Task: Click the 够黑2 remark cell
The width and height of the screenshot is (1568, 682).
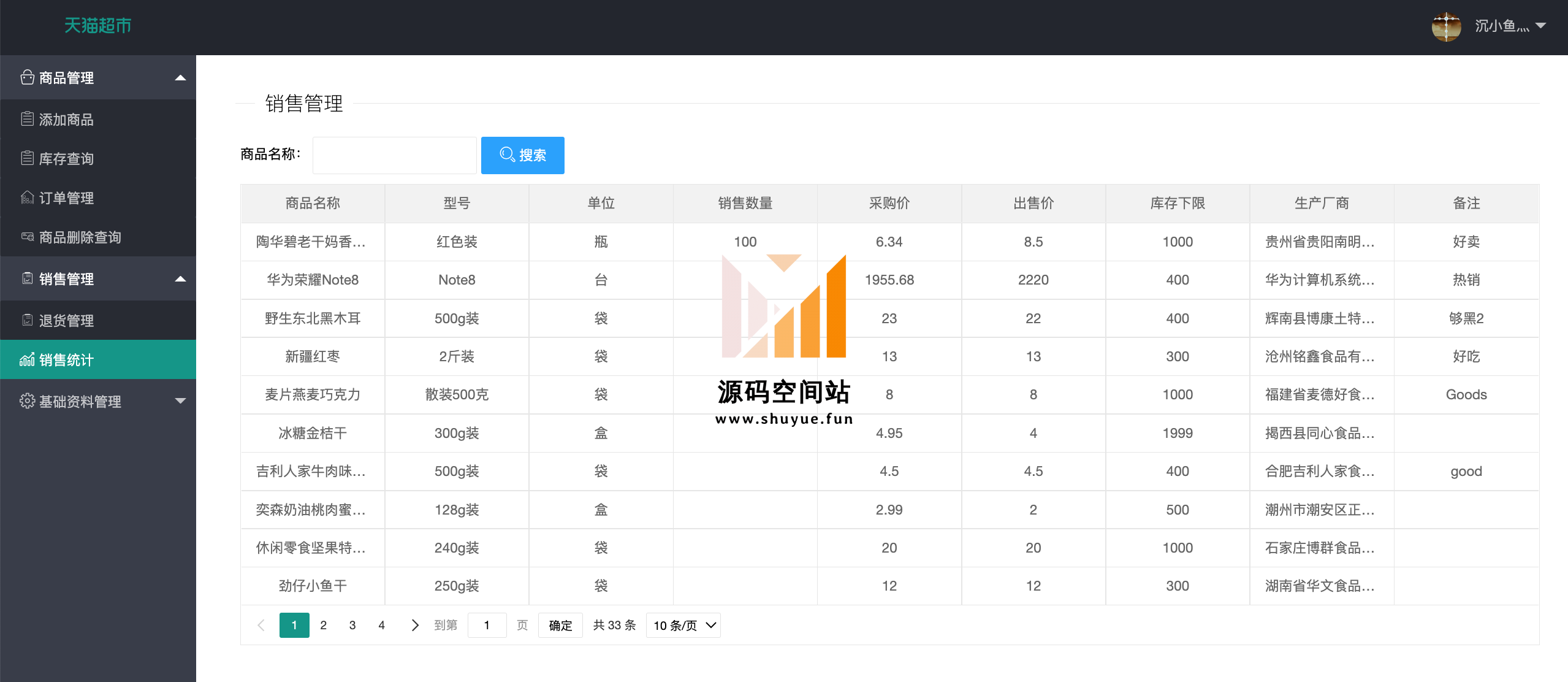Action: click(x=1466, y=318)
